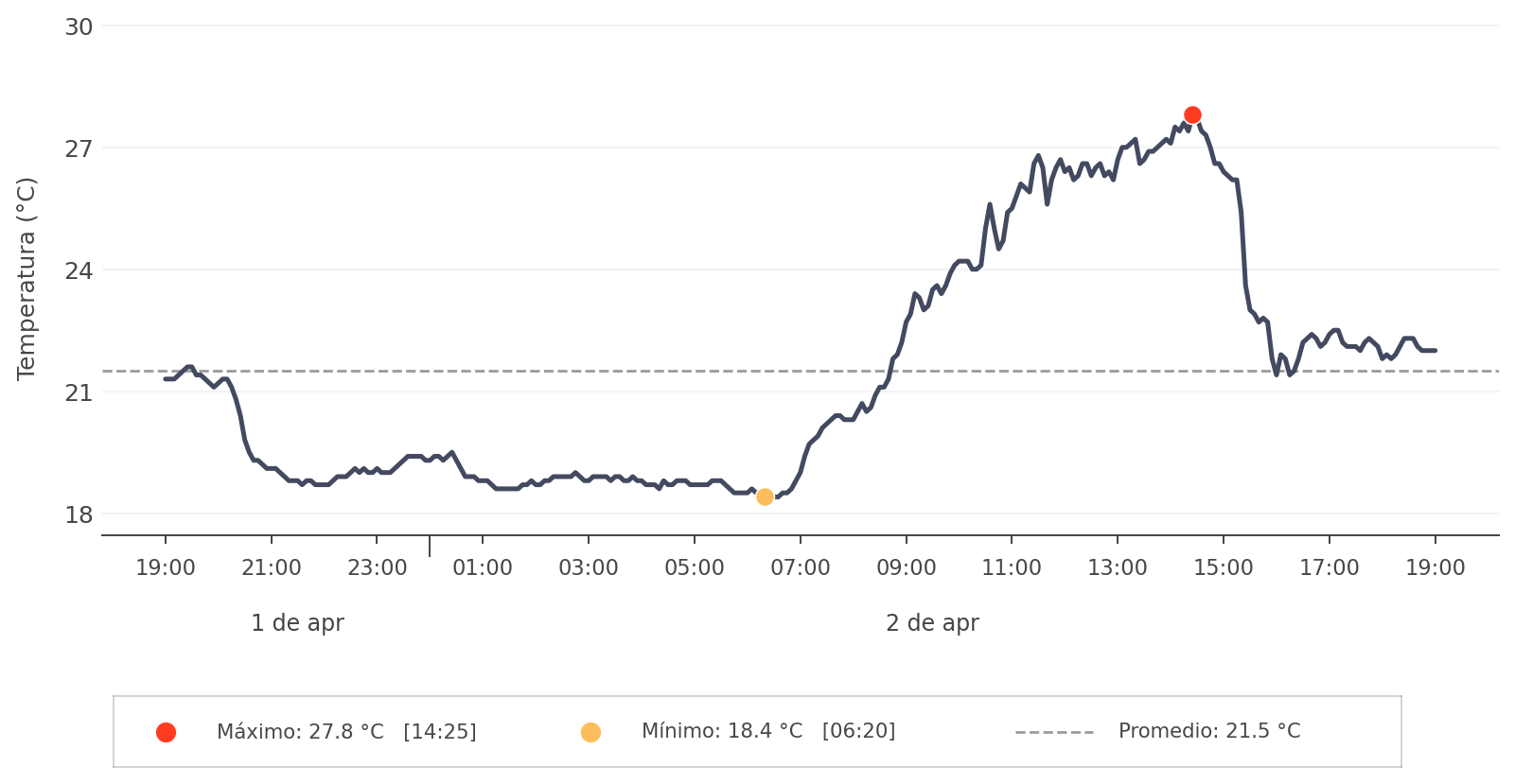Click the red maximum point on the curve
1515x784 pixels.
coord(1192,115)
